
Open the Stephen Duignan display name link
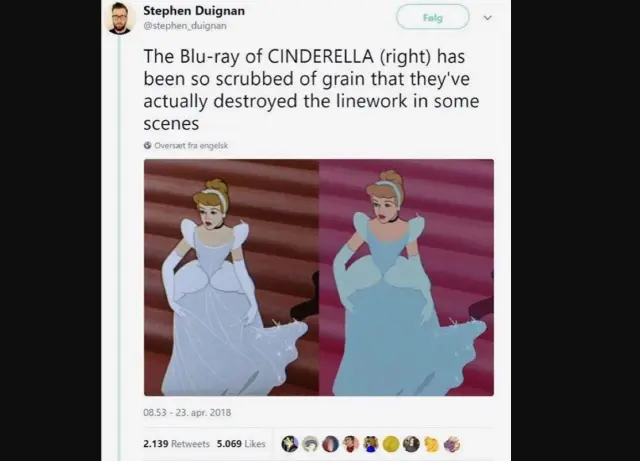194,11
